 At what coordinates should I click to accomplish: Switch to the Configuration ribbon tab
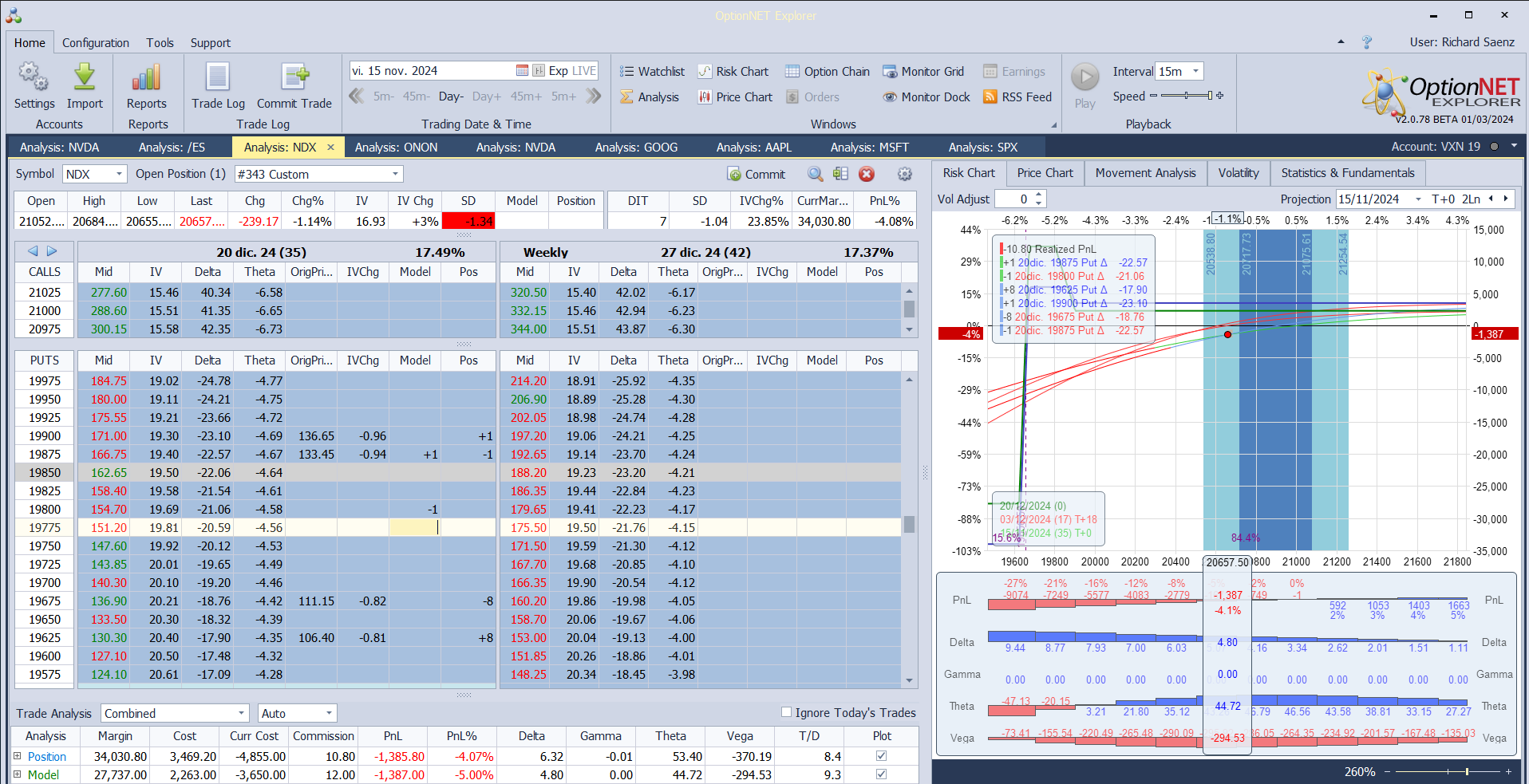tap(96, 43)
